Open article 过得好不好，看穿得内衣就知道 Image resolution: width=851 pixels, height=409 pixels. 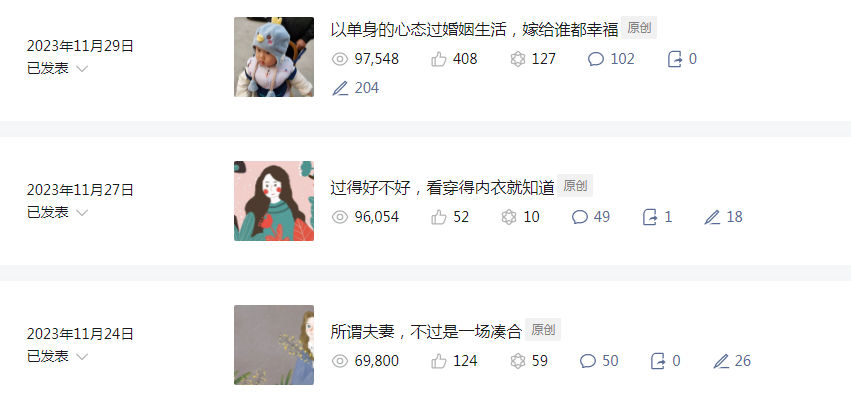tap(442, 188)
